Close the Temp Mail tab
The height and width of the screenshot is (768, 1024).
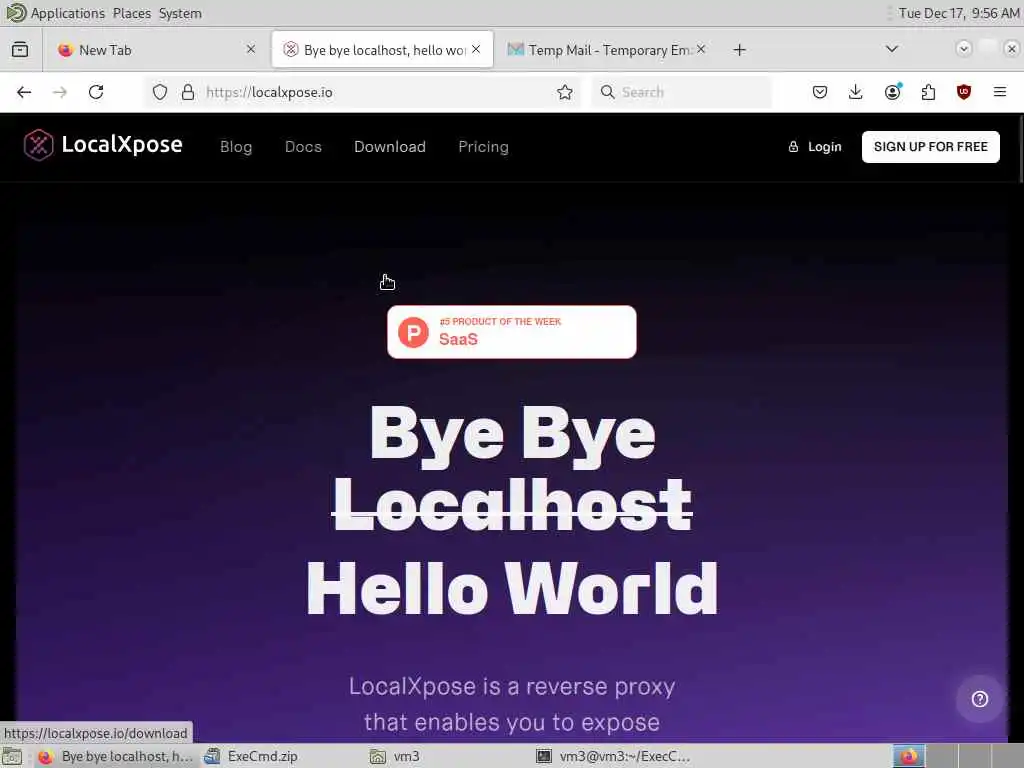pos(701,49)
